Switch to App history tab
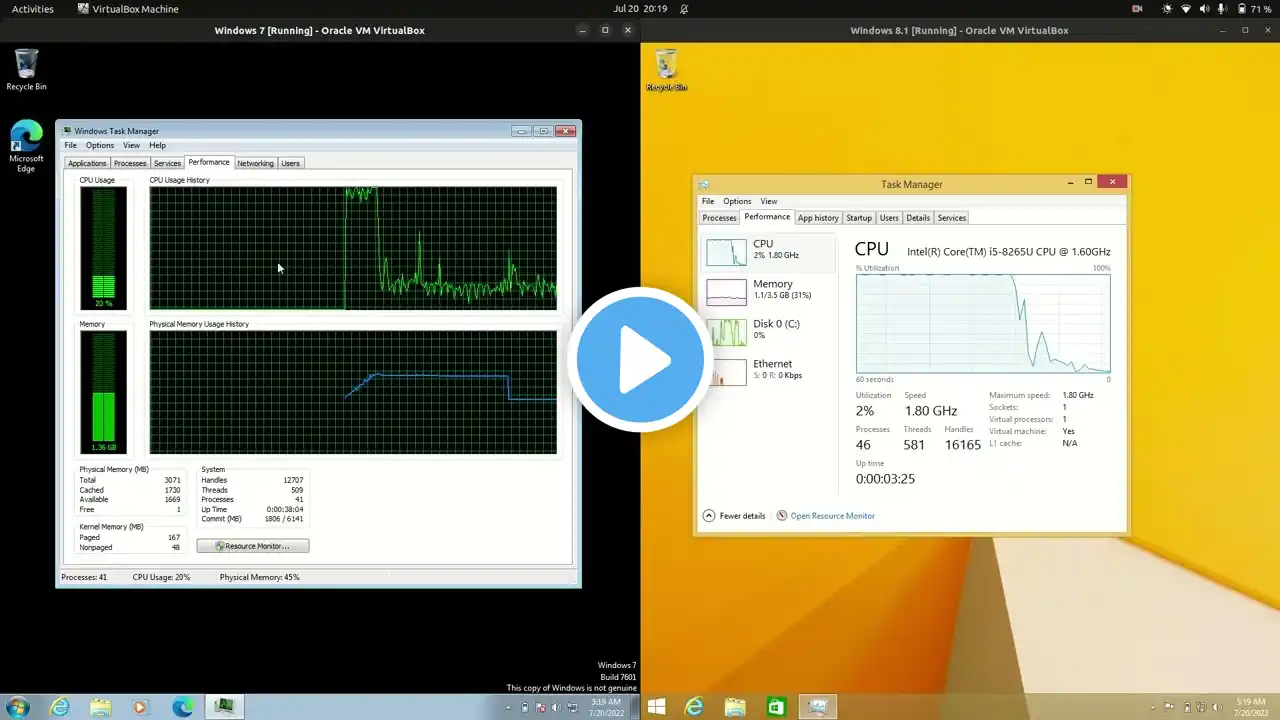 818,218
